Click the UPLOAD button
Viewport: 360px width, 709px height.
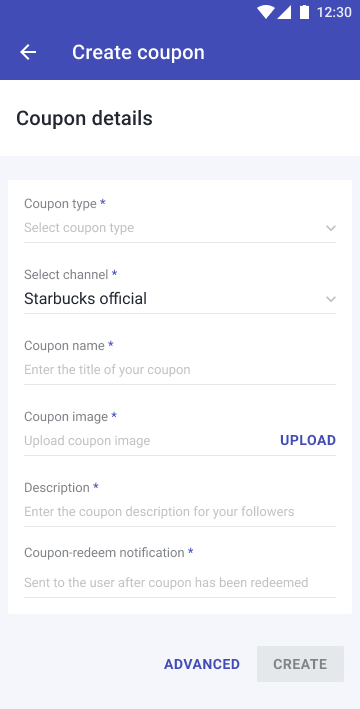pyautogui.click(x=308, y=440)
